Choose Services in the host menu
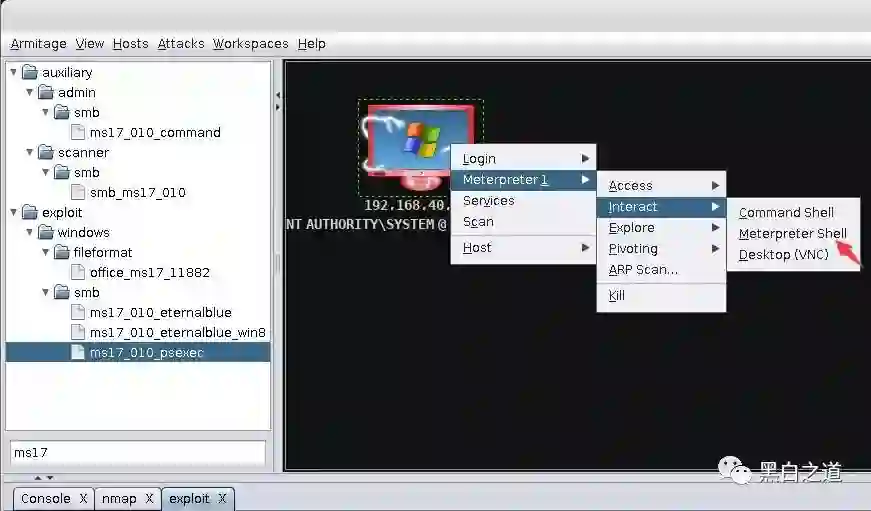Viewport: 871px width, 511px height. (523, 201)
